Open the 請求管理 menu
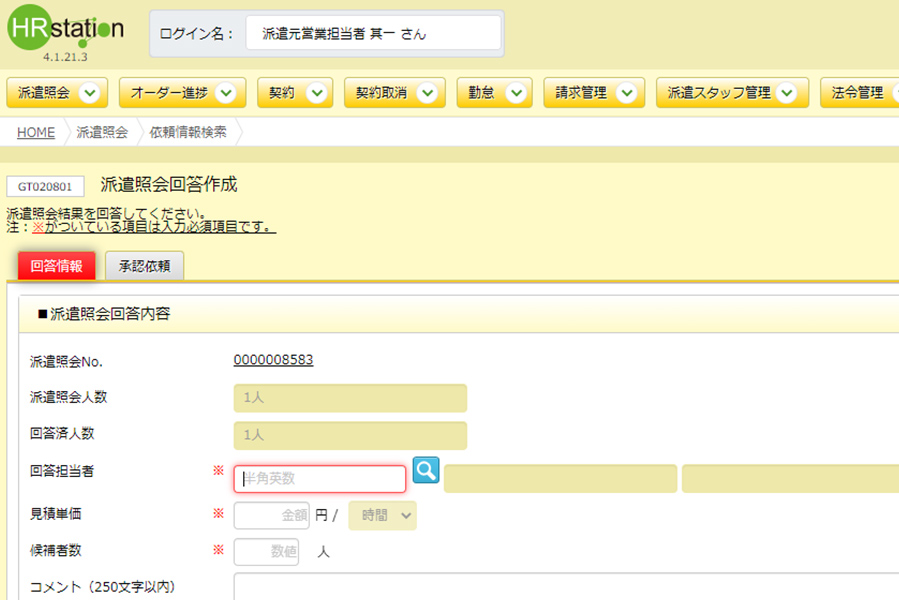The image size is (899, 600). 594,93
